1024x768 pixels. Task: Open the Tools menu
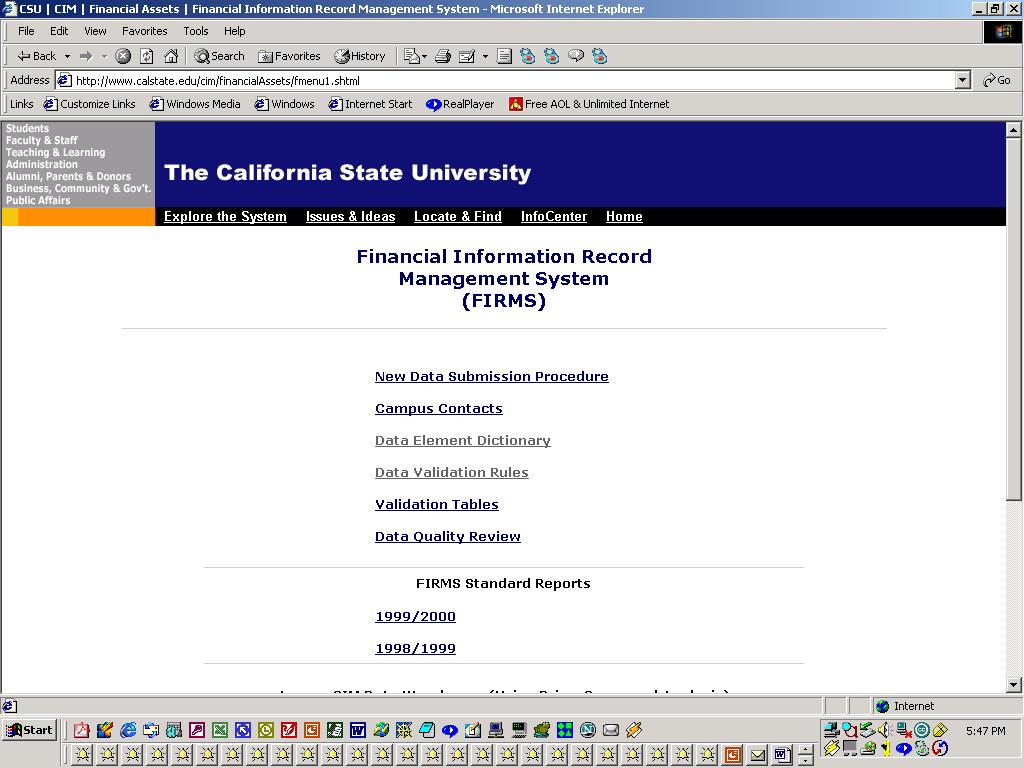(196, 31)
